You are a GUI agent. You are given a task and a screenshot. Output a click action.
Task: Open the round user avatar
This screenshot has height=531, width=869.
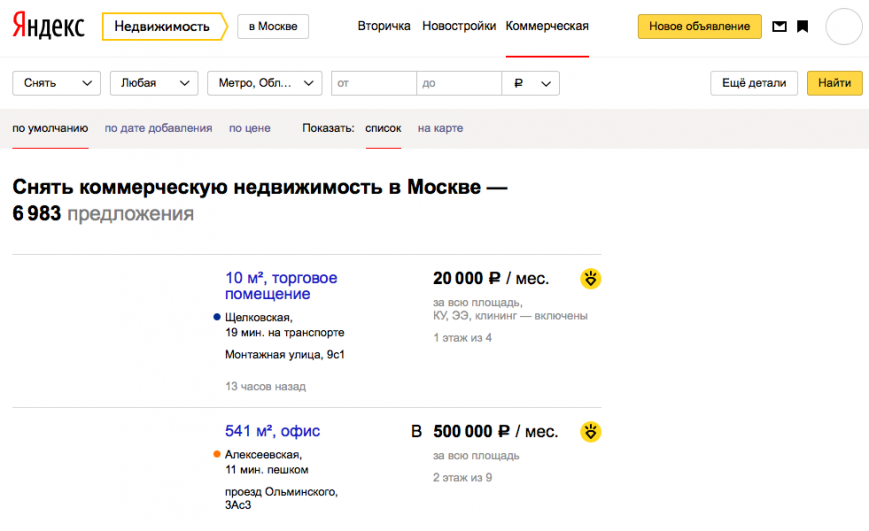pos(844,26)
